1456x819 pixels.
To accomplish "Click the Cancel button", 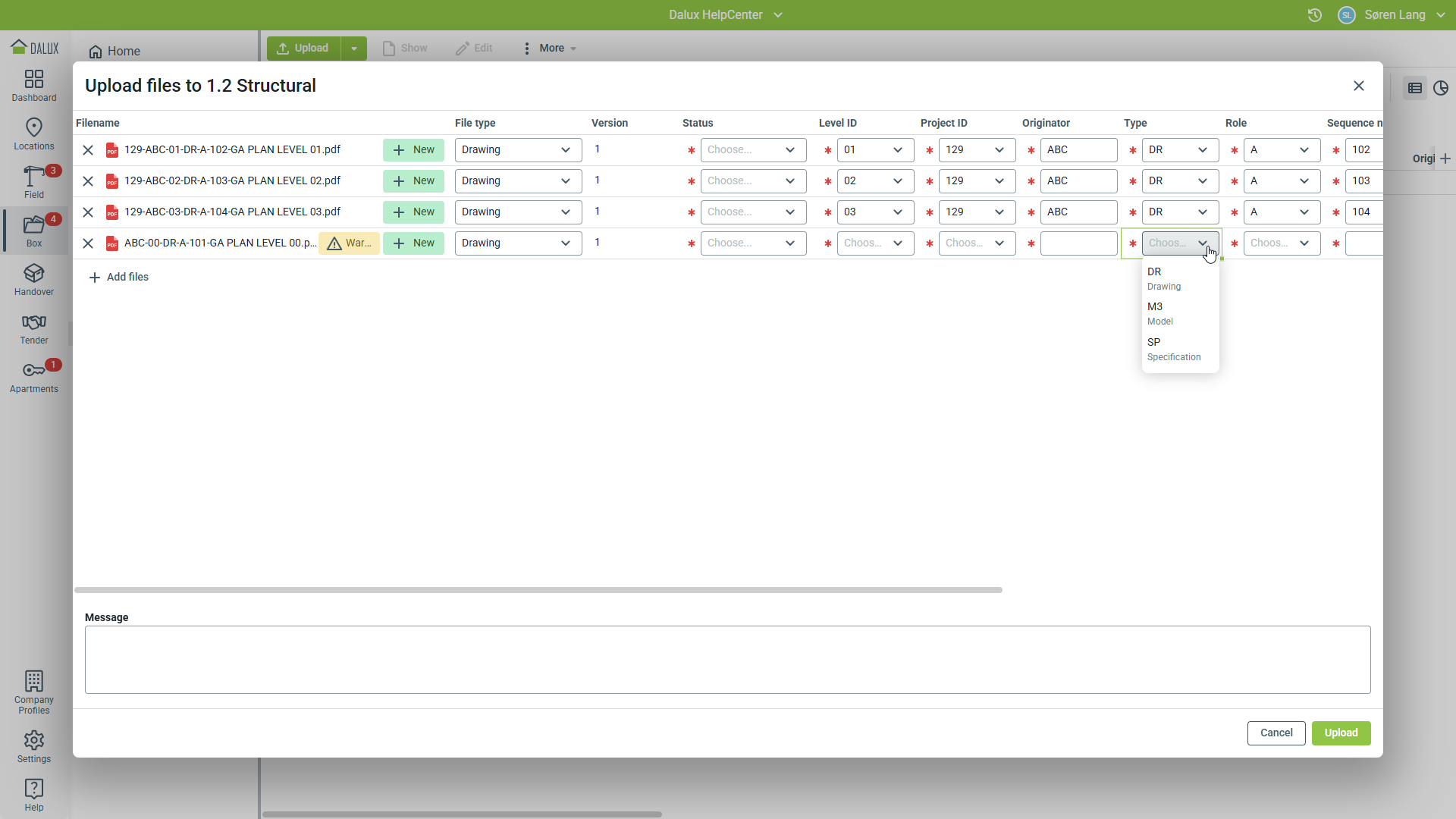I will [1276, 733].
